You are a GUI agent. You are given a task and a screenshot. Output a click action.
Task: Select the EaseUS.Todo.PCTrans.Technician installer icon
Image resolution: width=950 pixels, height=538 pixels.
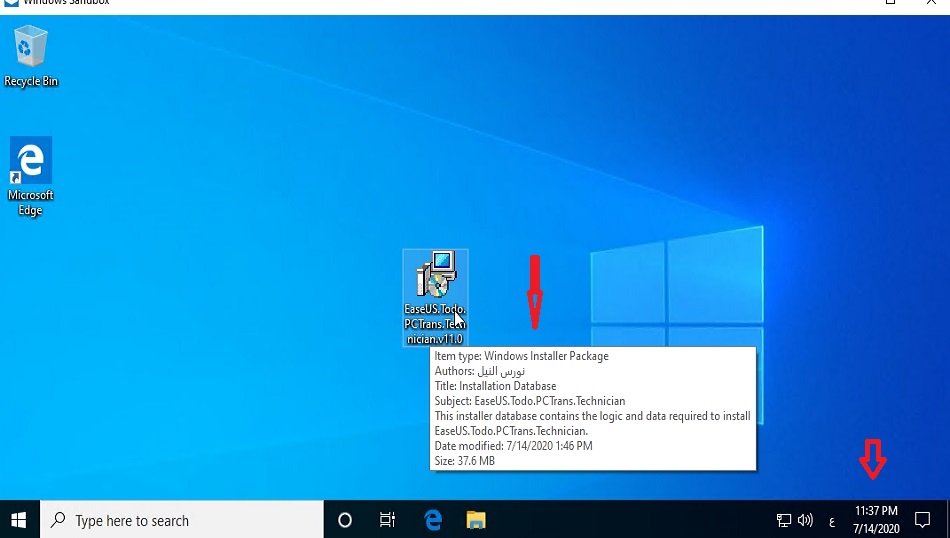pos(435,297)
